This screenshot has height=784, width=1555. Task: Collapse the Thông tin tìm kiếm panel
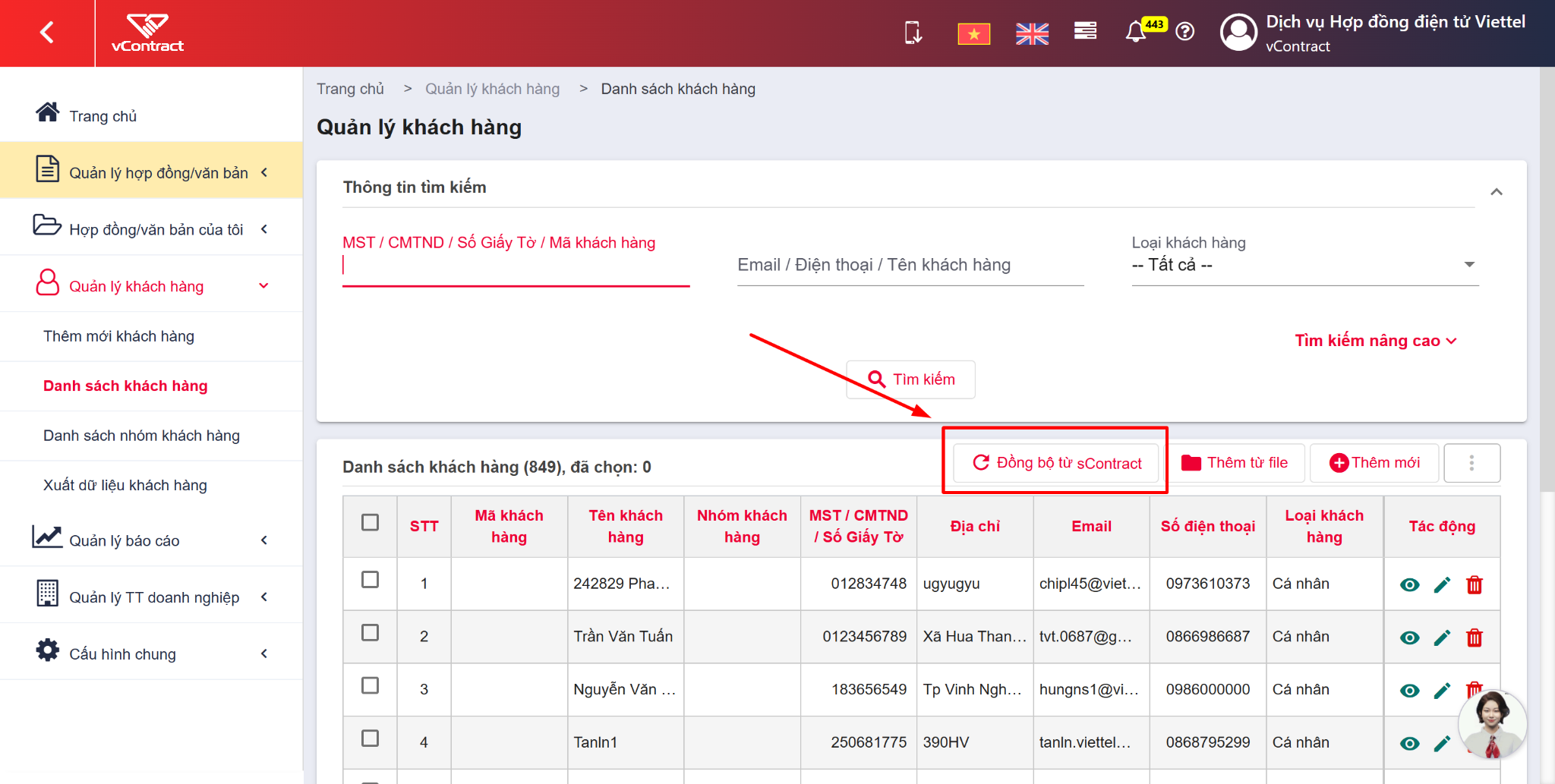1496,192
